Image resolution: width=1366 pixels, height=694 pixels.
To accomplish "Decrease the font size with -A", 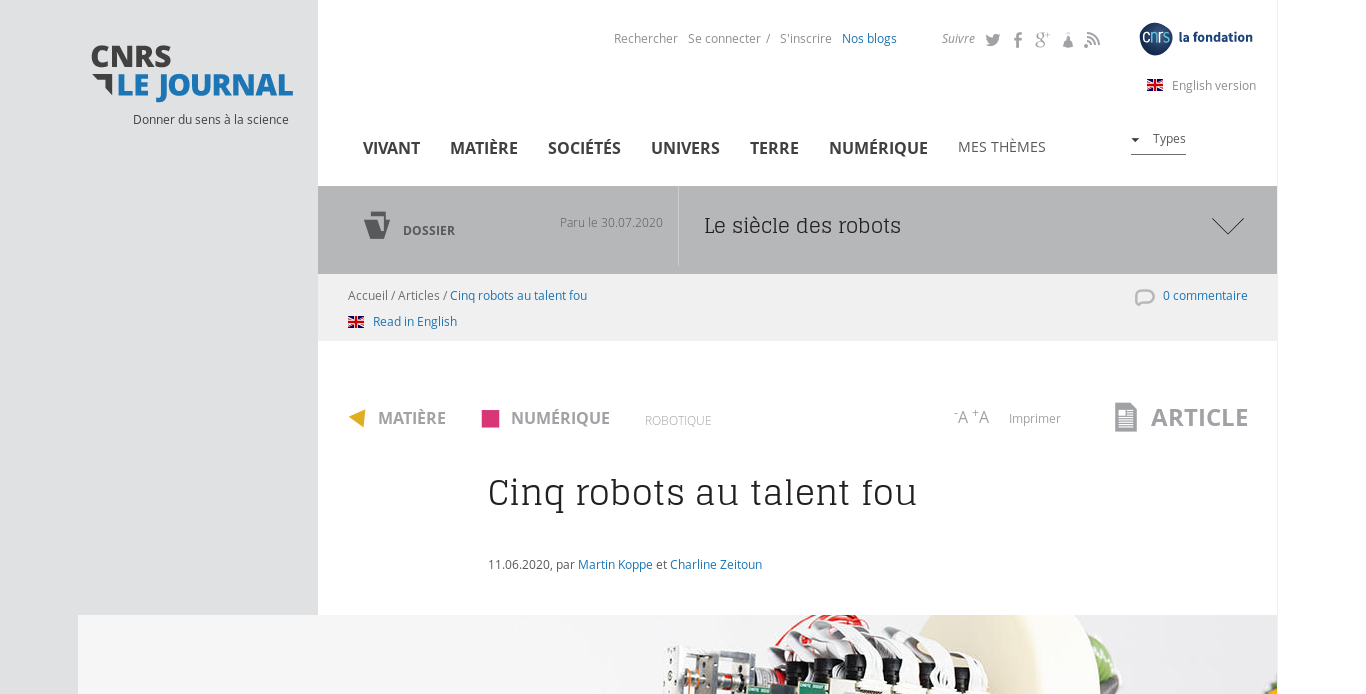I will point(961,417).
